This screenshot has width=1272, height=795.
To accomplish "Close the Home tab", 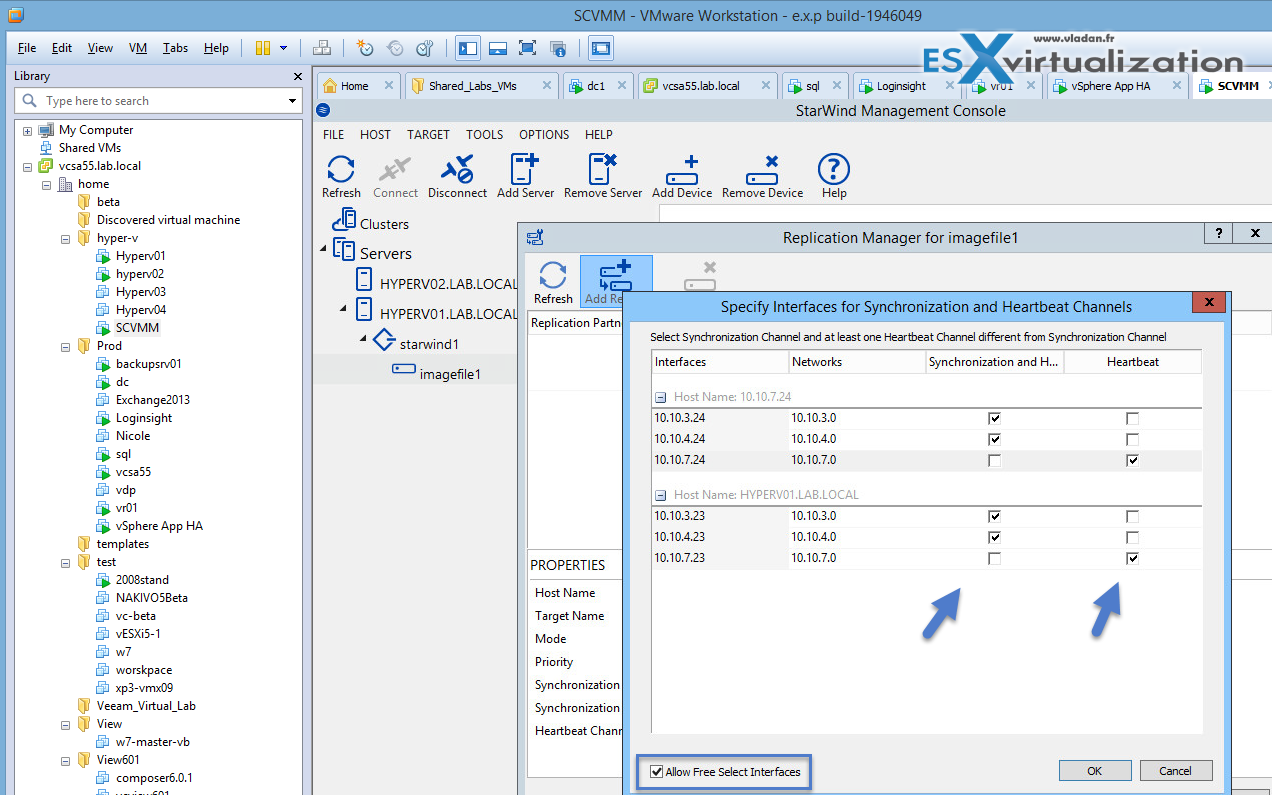I will click(x=389, y=86).
